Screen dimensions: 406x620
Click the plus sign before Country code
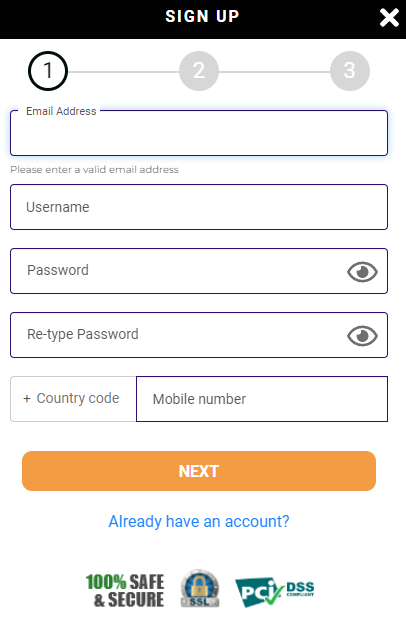[x=27, y=399]
